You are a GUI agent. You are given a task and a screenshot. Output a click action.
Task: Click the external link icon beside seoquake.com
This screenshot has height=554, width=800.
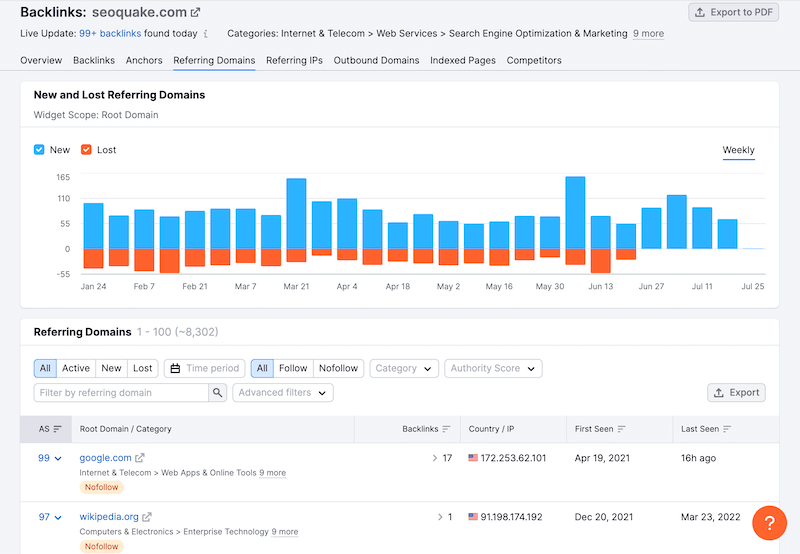[x=196, y=13]
